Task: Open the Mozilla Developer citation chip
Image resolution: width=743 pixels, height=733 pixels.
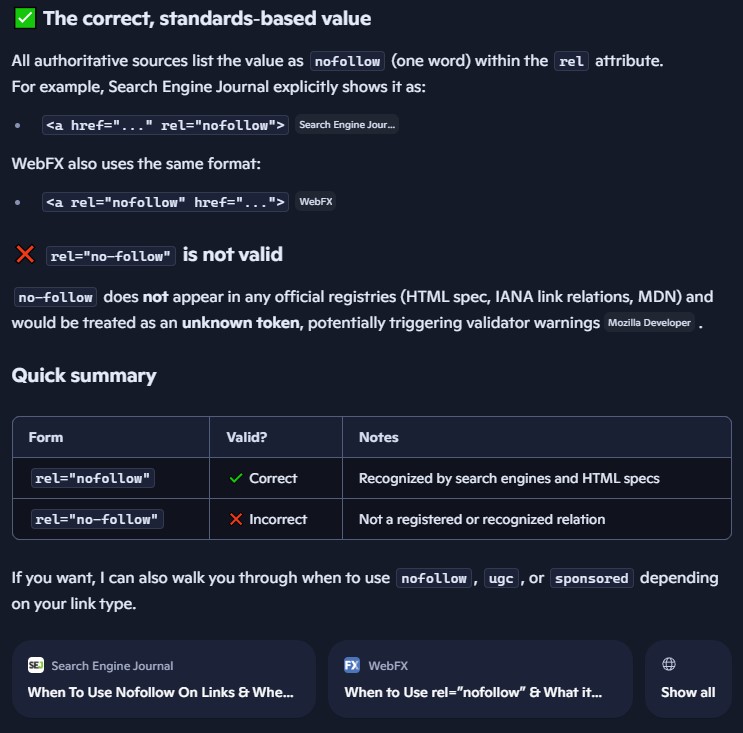Action: (x=650, y=323)
